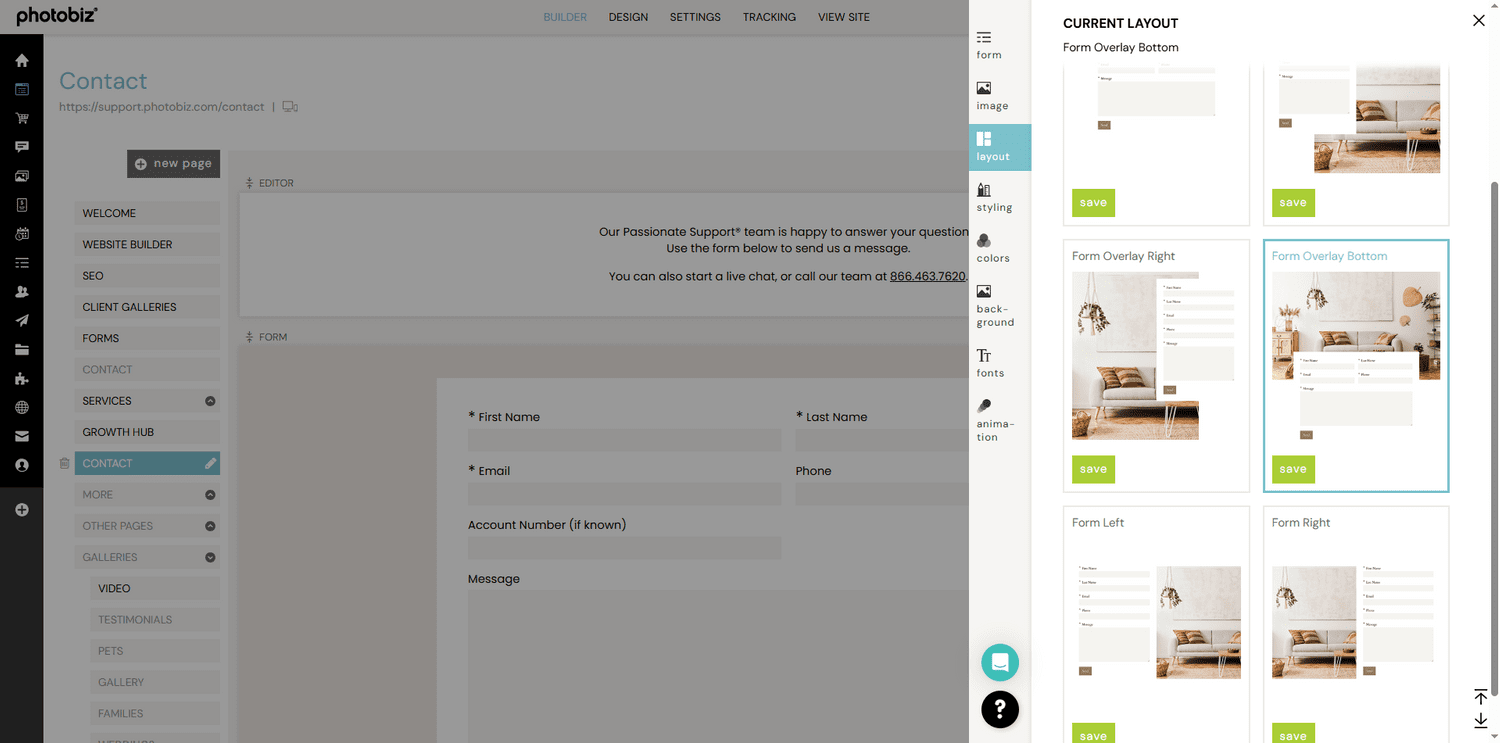Screen dimensions: 1500x743
Task: Open the DESIGN tab
Action: [628, 17]
